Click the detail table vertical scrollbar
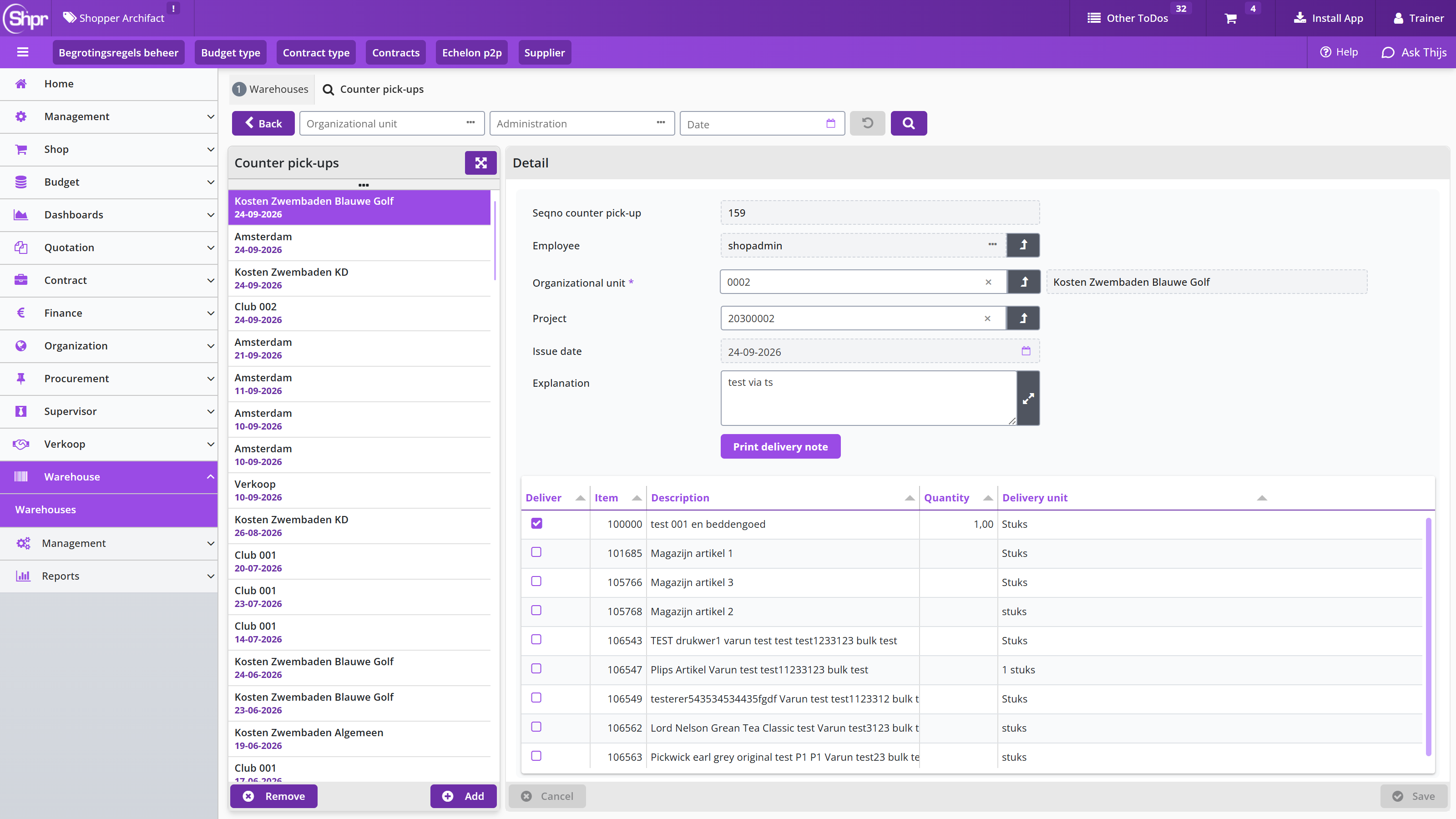Viewport: 1456px width, 819px height. pyautogui.click(x=1428, y=637)
